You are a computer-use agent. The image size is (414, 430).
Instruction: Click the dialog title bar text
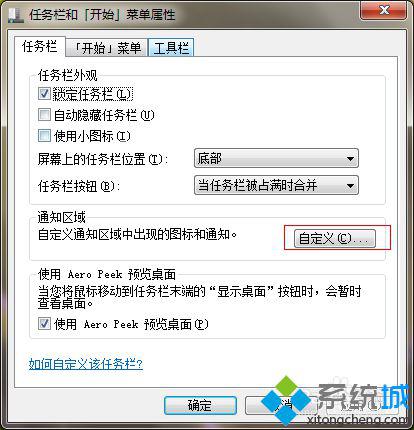102,15
